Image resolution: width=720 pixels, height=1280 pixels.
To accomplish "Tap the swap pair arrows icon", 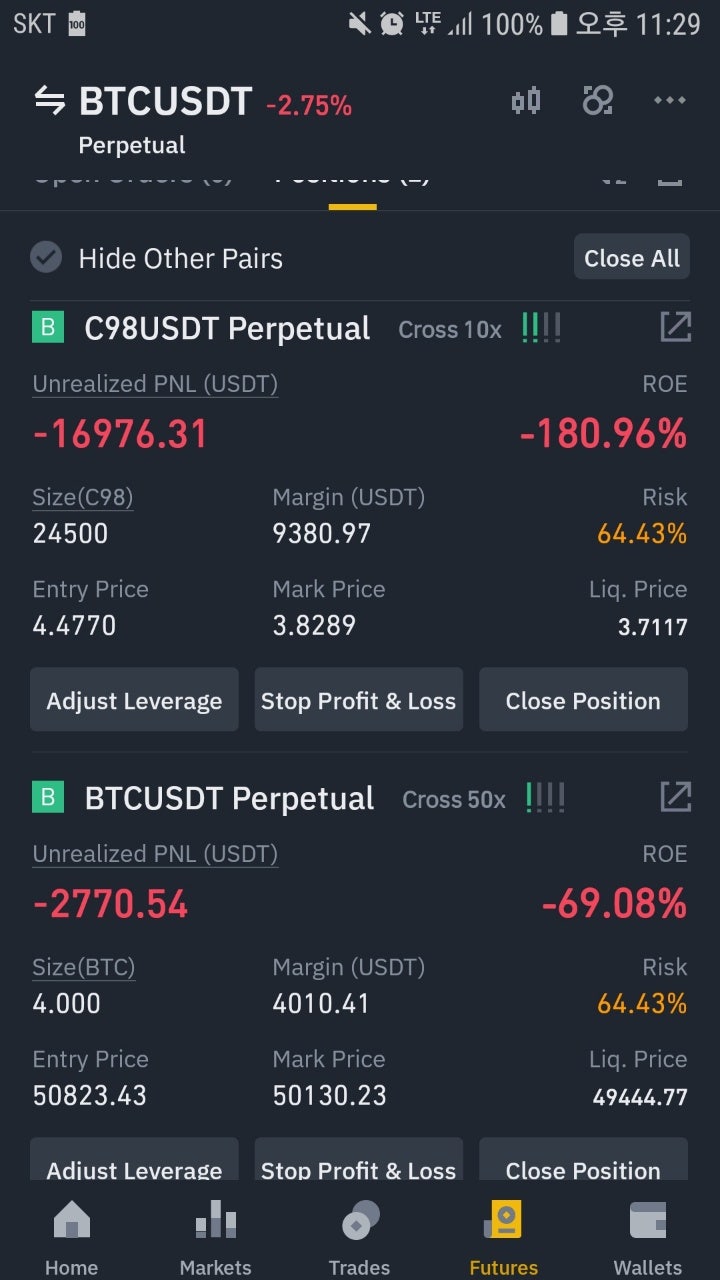I will pyautogui.click(x=49, y=101).
